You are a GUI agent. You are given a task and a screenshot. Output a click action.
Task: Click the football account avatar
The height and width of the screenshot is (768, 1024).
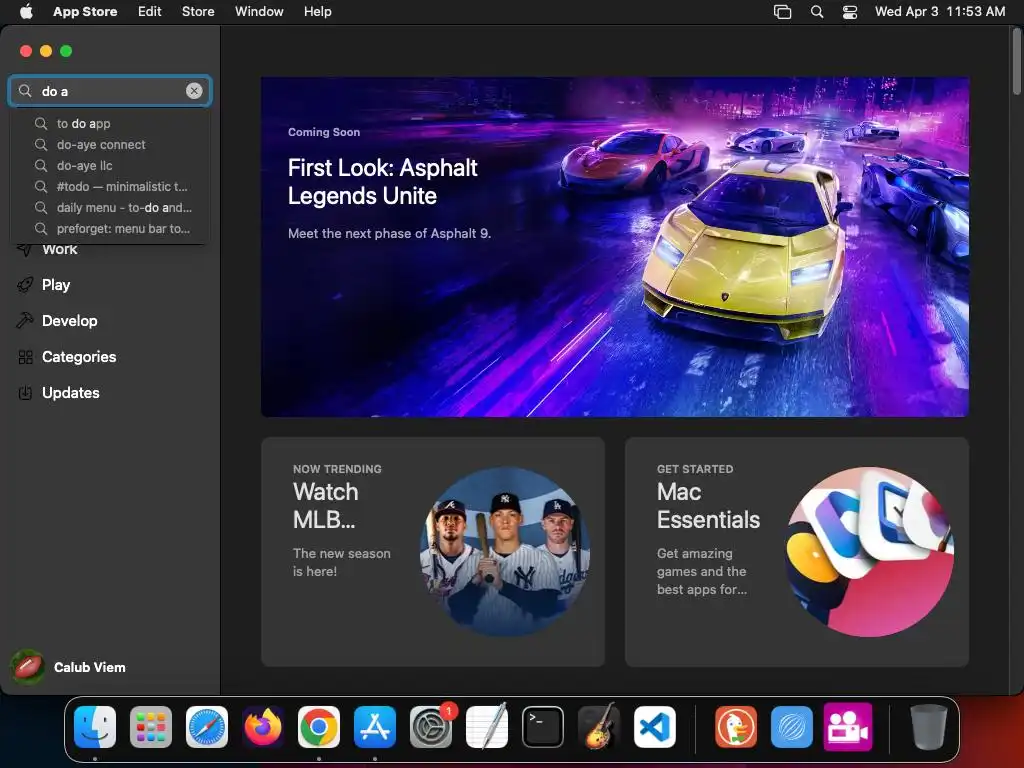[x=27, y=667]
